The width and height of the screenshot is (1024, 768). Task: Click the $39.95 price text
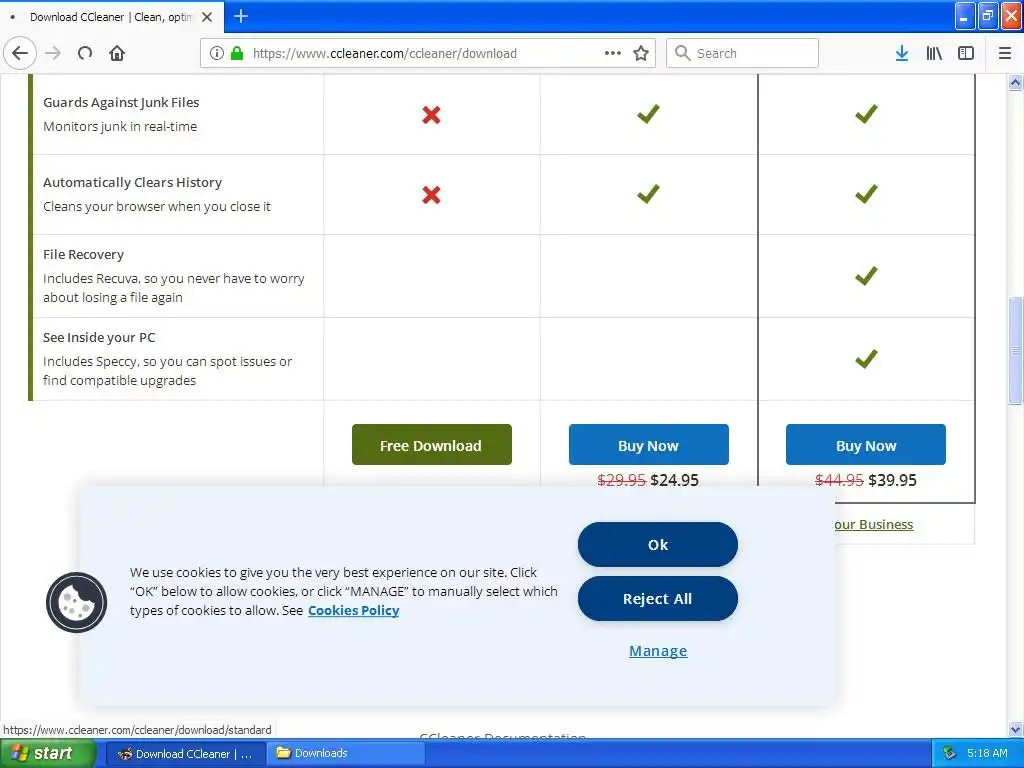pos(892,480)
